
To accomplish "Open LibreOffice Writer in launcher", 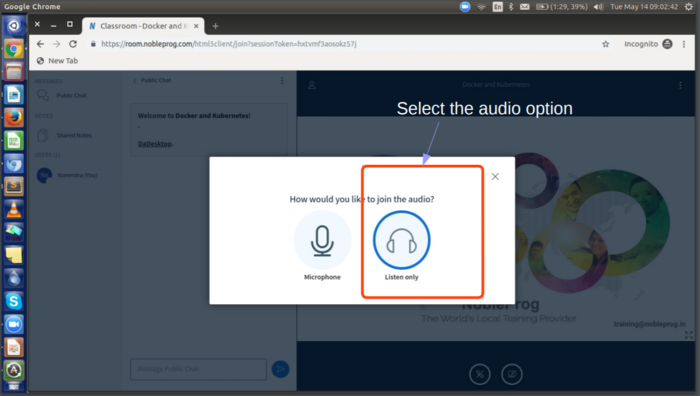I will pyautogui.click(x=14, y=95).
